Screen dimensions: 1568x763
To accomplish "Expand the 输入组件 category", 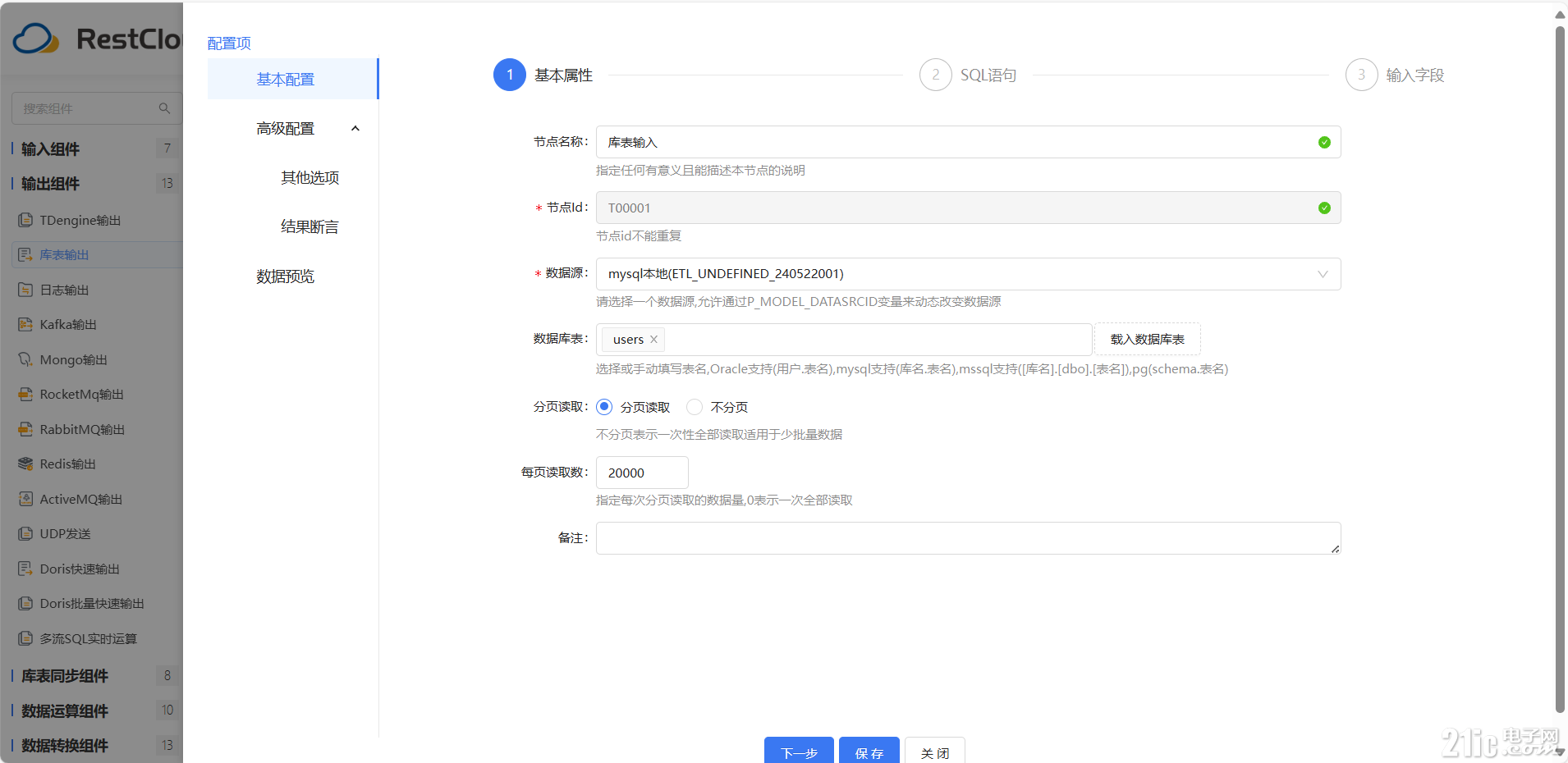I will click(x=50, y=148).
